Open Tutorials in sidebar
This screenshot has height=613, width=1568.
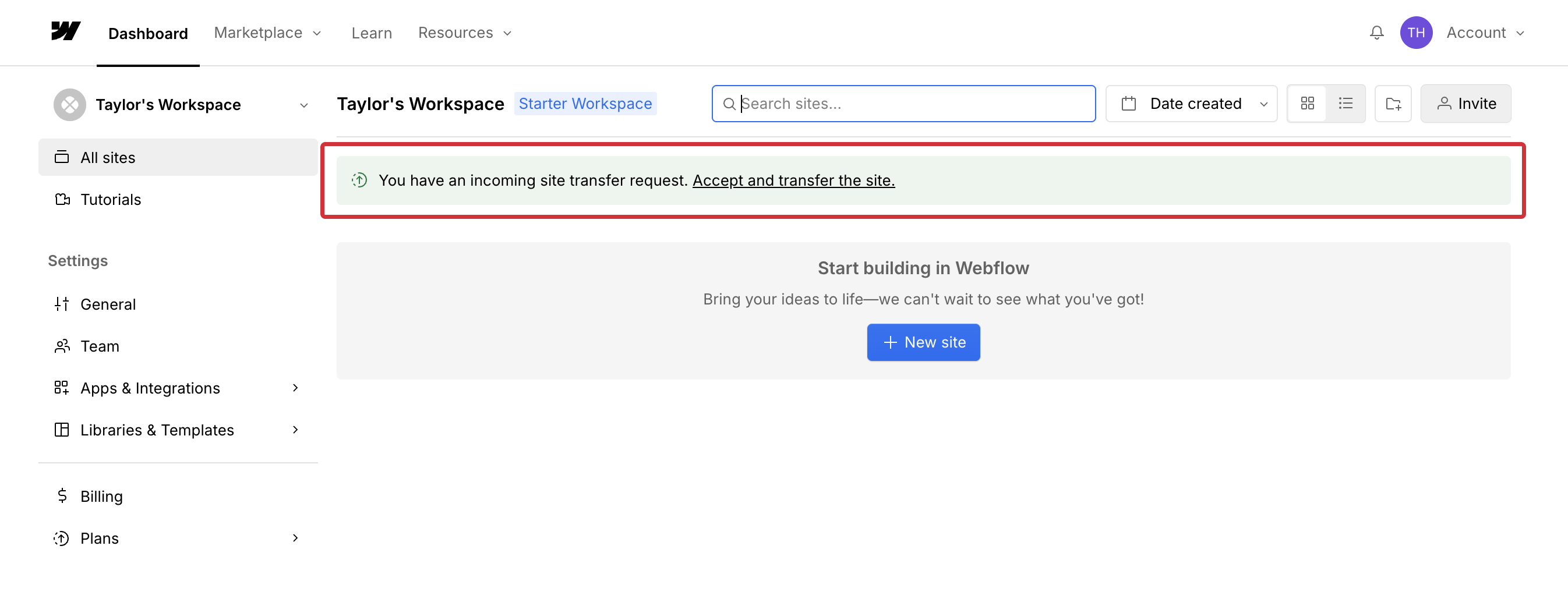tap(178, 200)
